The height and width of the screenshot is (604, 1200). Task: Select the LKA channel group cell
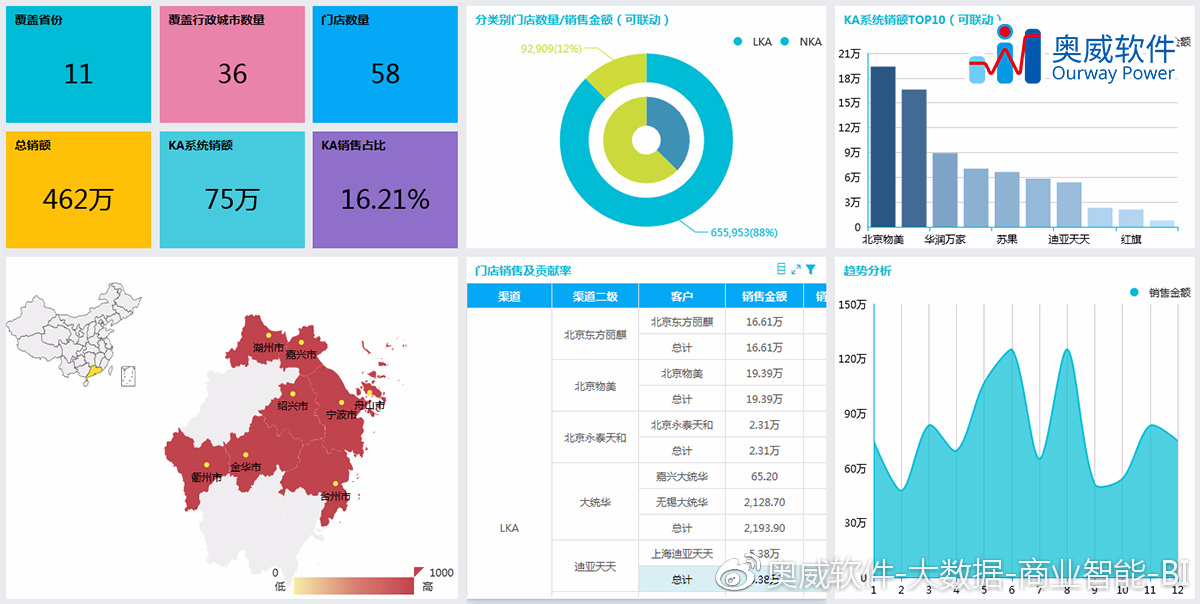[x=508, y=525]
